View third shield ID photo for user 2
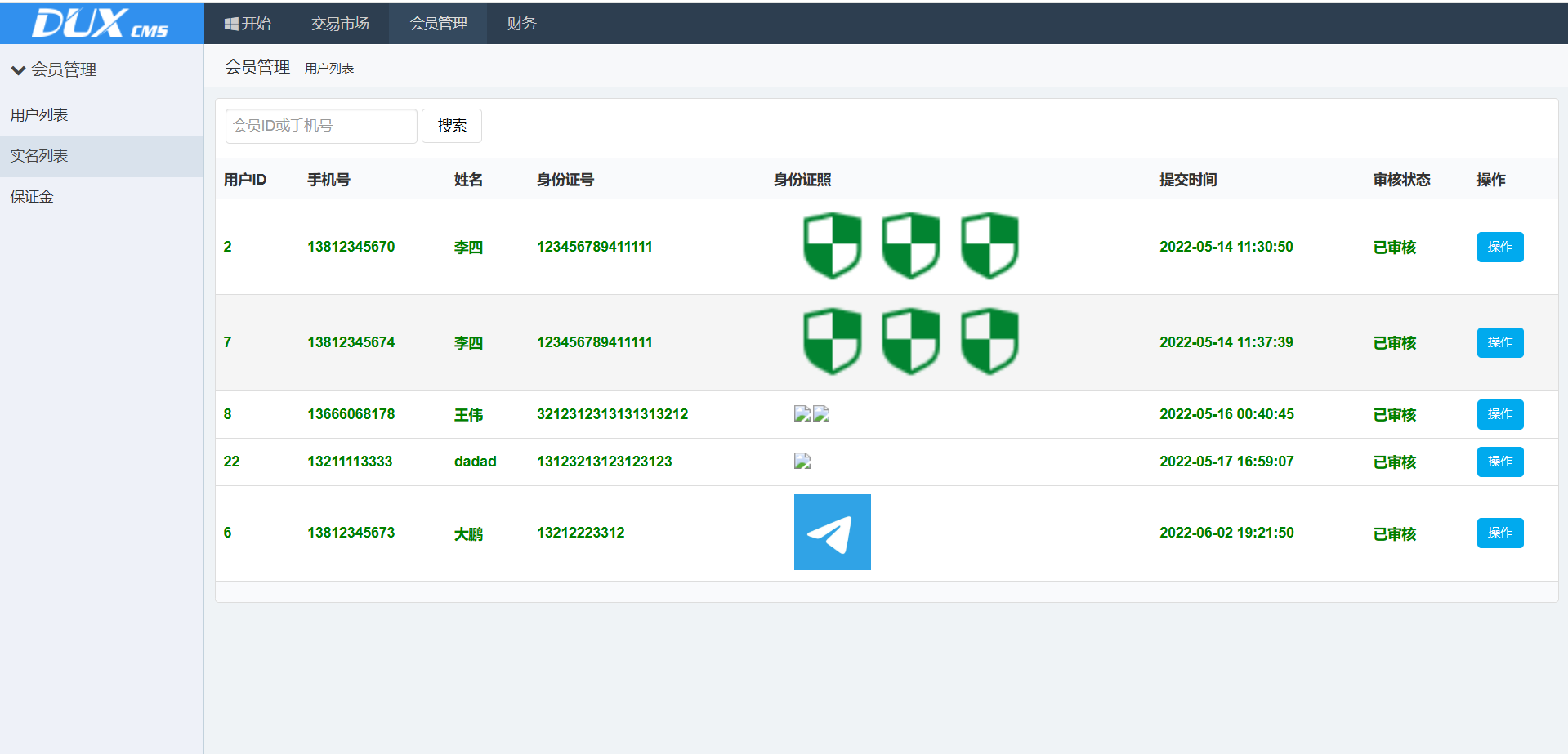 [989, 246]
